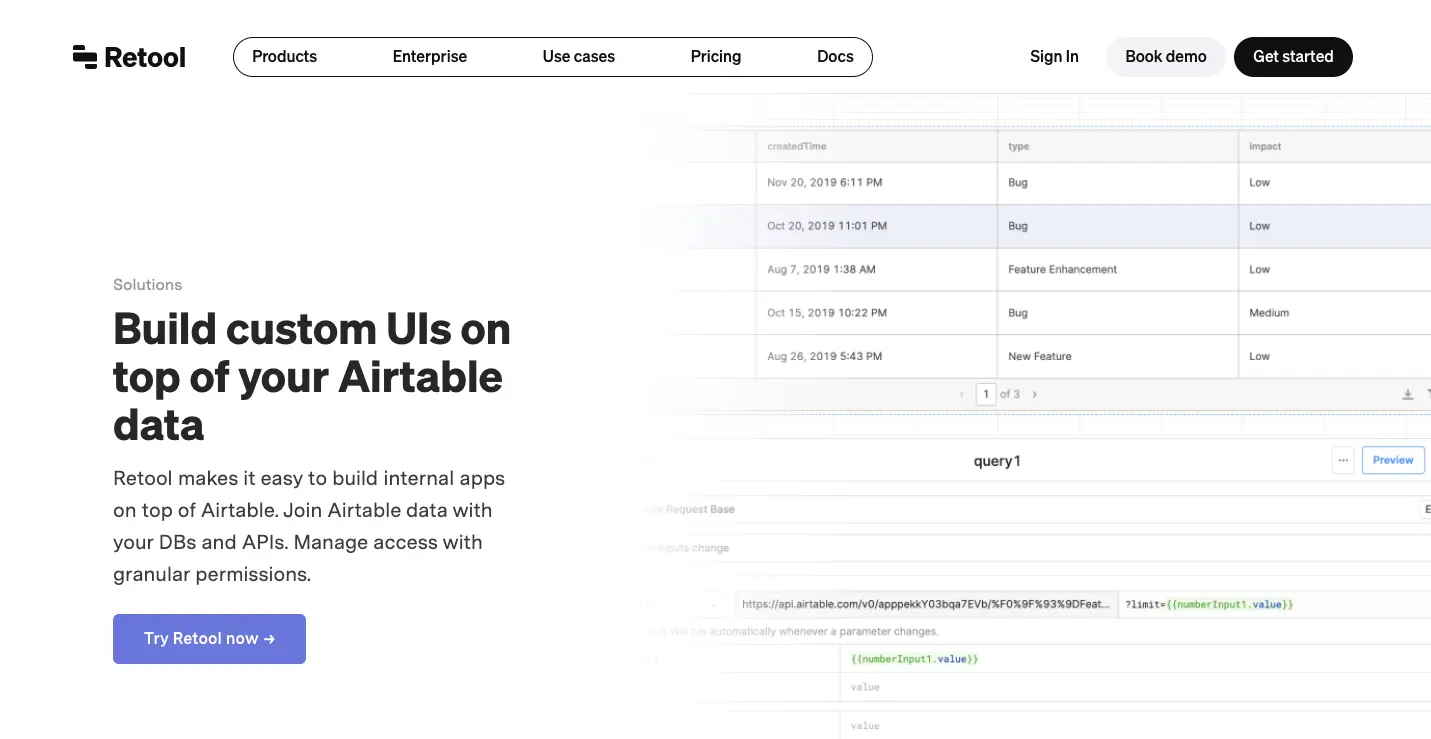Image resolution: width=1431 pixels, height=739 pixels.
Task: Click the impact column header
Action: coord(1335,146)
